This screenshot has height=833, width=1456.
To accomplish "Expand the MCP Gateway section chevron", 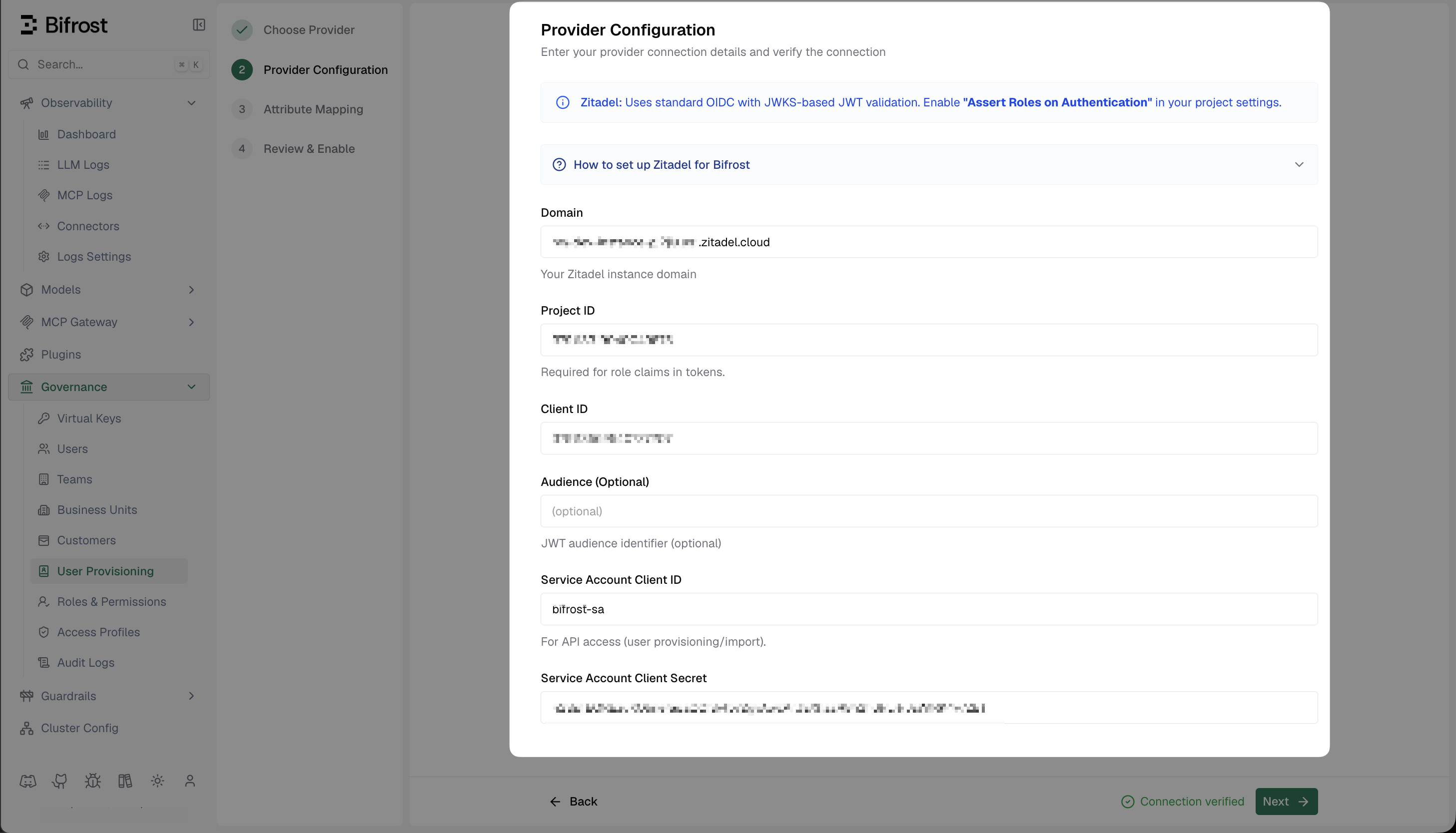I will (x=191, y=322).
